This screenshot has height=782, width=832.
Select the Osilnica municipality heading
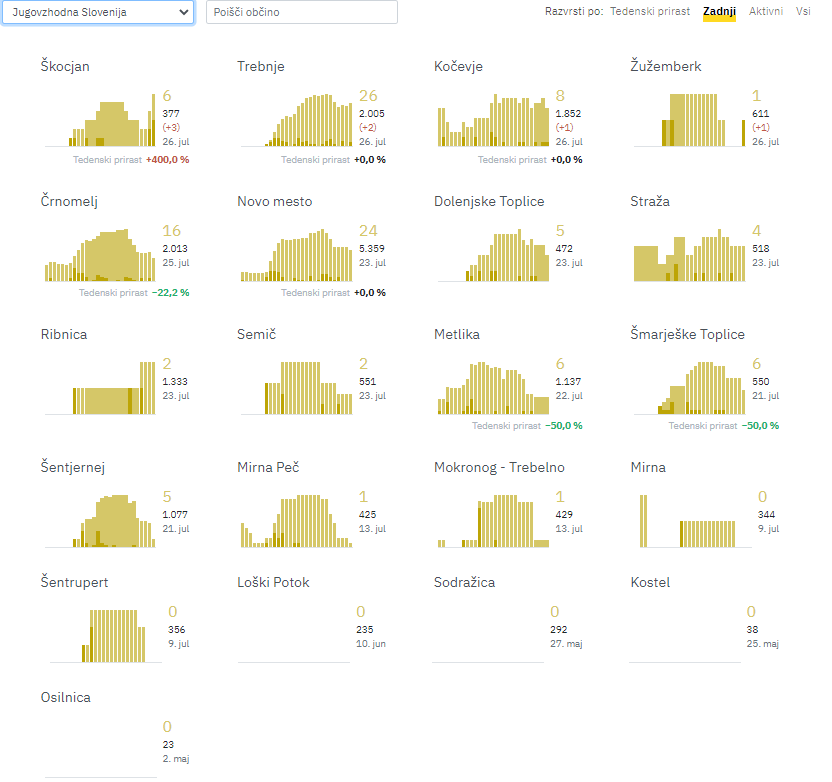click(66, 698)
